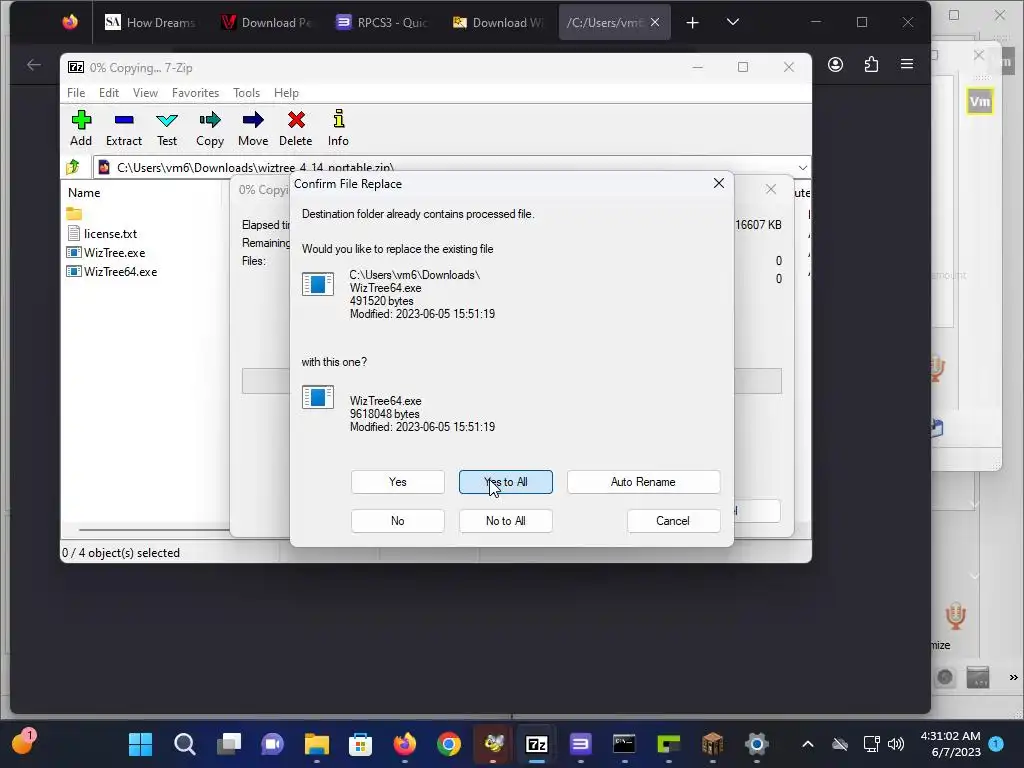This screenshot has height=768, width=1024.
Task: Click No to All button
Action: point(505,520)
